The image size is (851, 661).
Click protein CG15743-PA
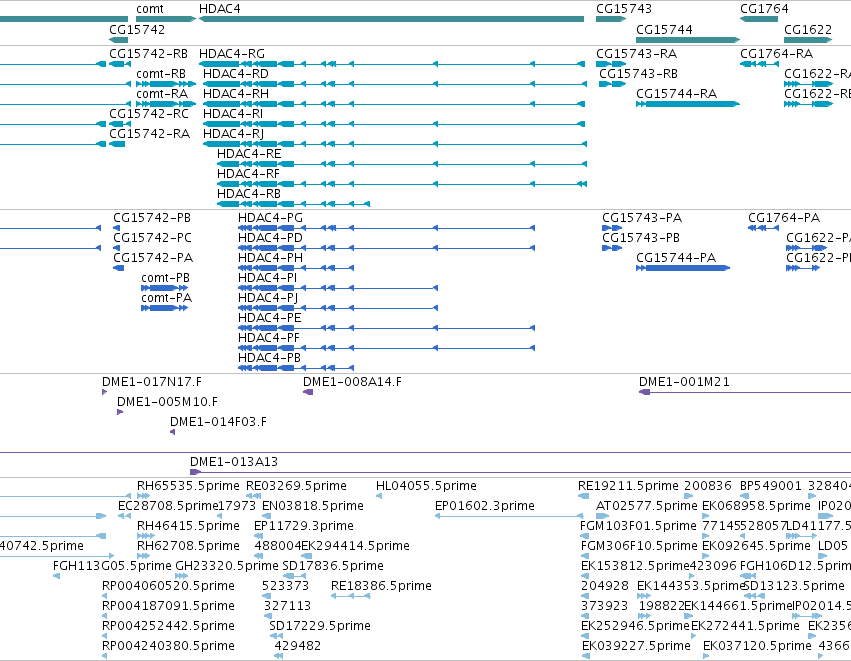click(x=642, y=218)
